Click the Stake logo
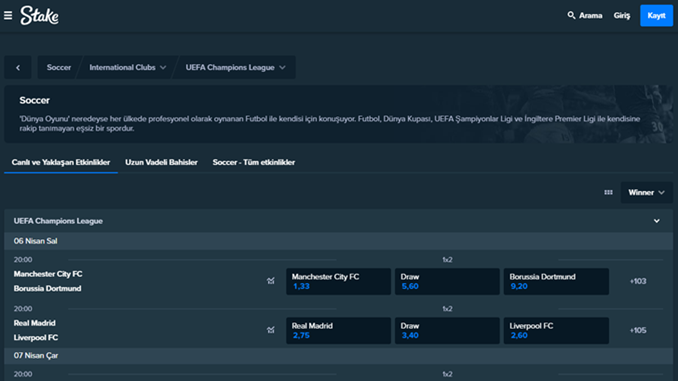678x381 pixels. [x=39, y=16]
